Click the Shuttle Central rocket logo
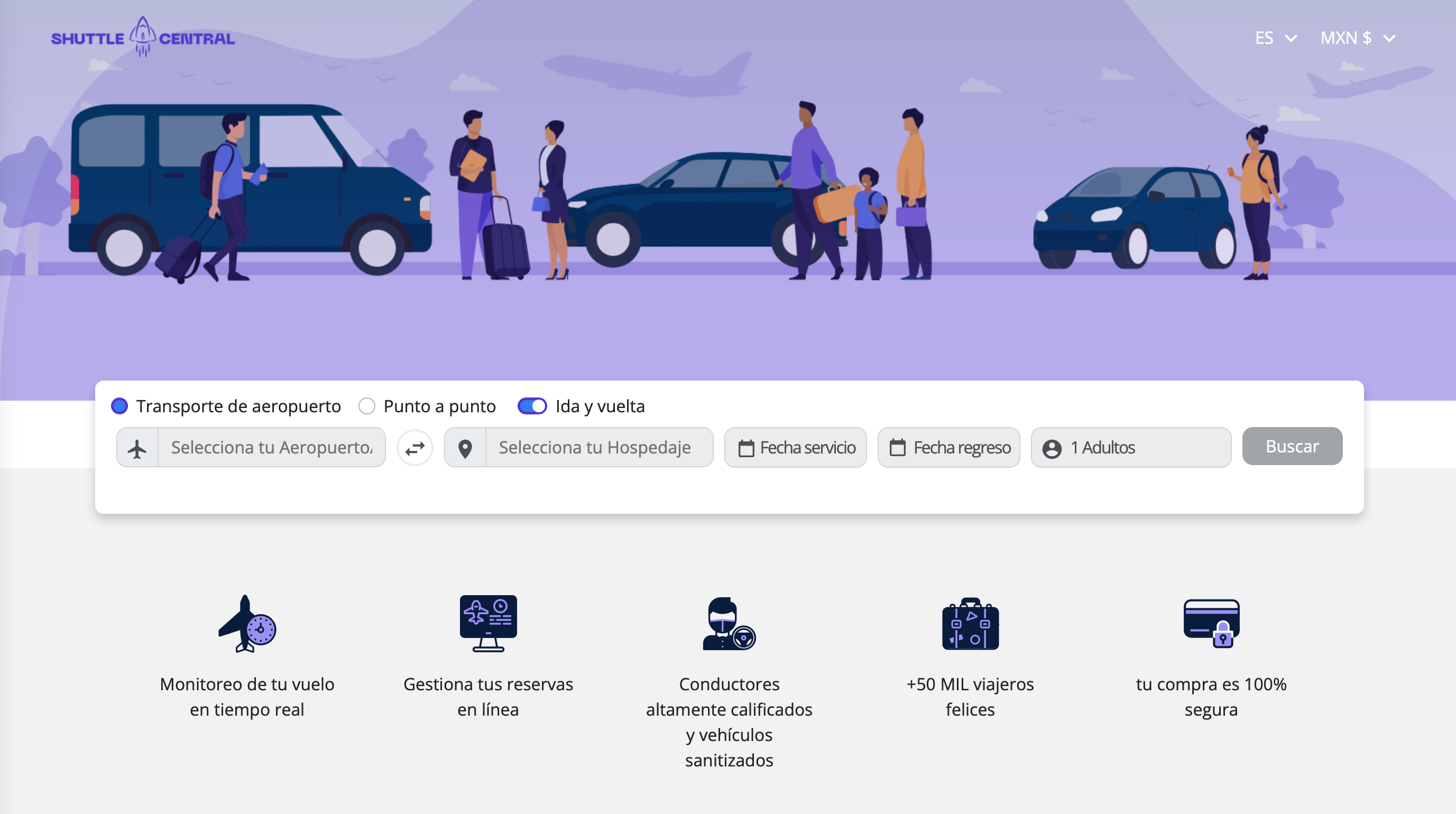 coord(142,38)
